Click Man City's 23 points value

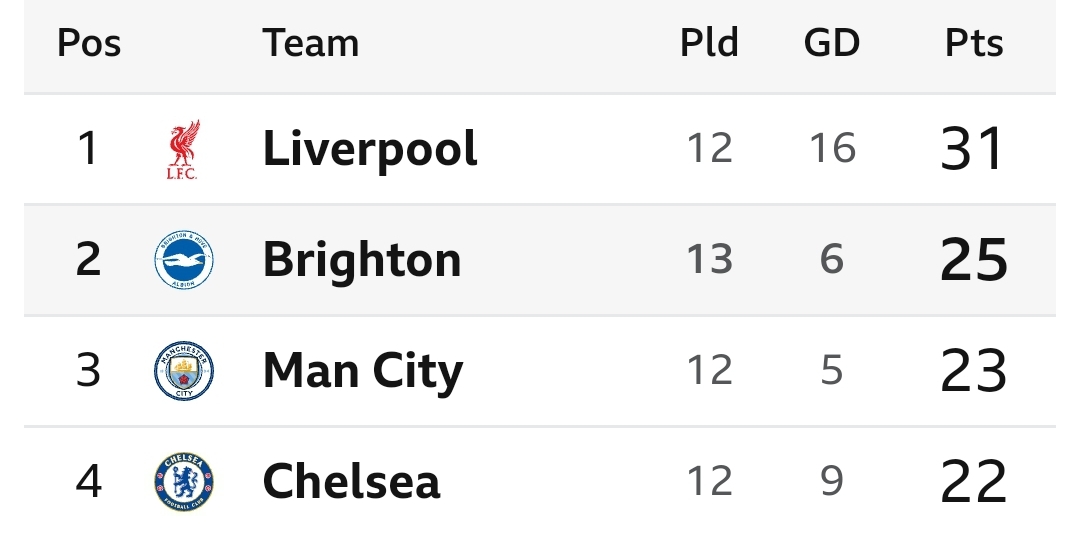[974, 371]
